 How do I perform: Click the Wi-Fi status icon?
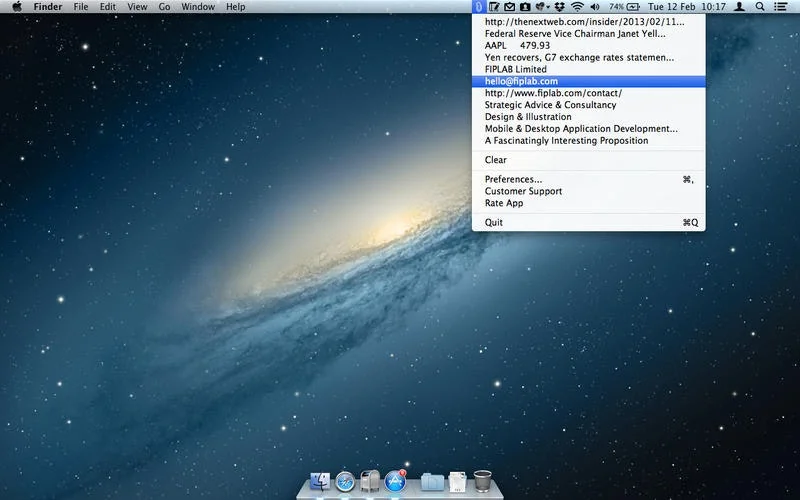click(577, 7)
